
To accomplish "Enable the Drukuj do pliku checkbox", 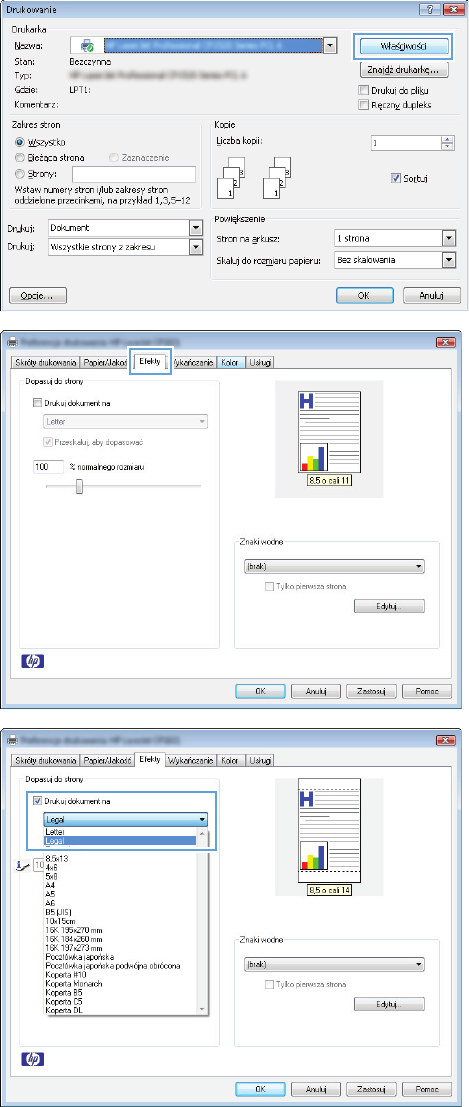I will (x=363, y=90).
